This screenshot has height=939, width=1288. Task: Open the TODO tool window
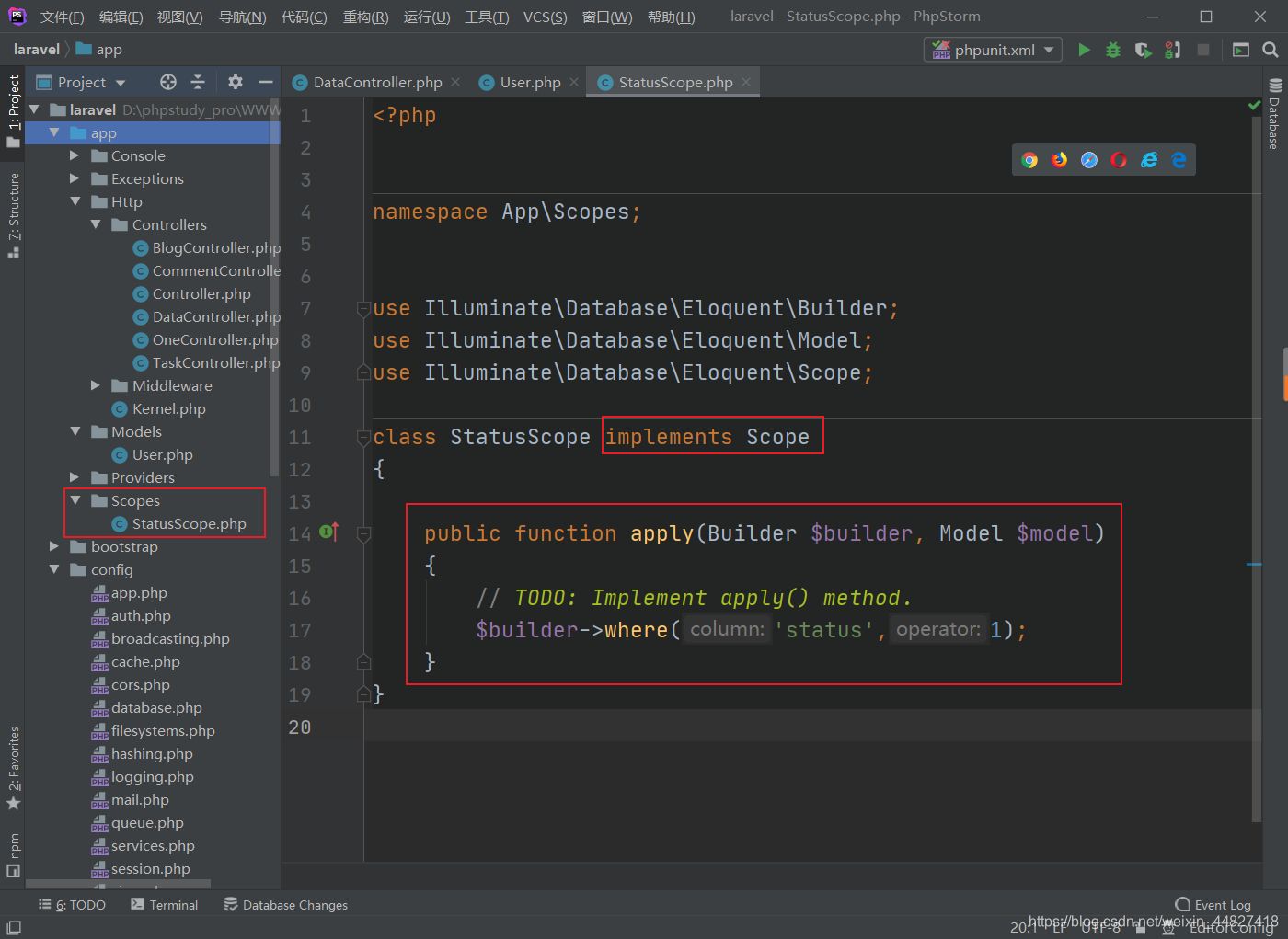pos(73,905)
